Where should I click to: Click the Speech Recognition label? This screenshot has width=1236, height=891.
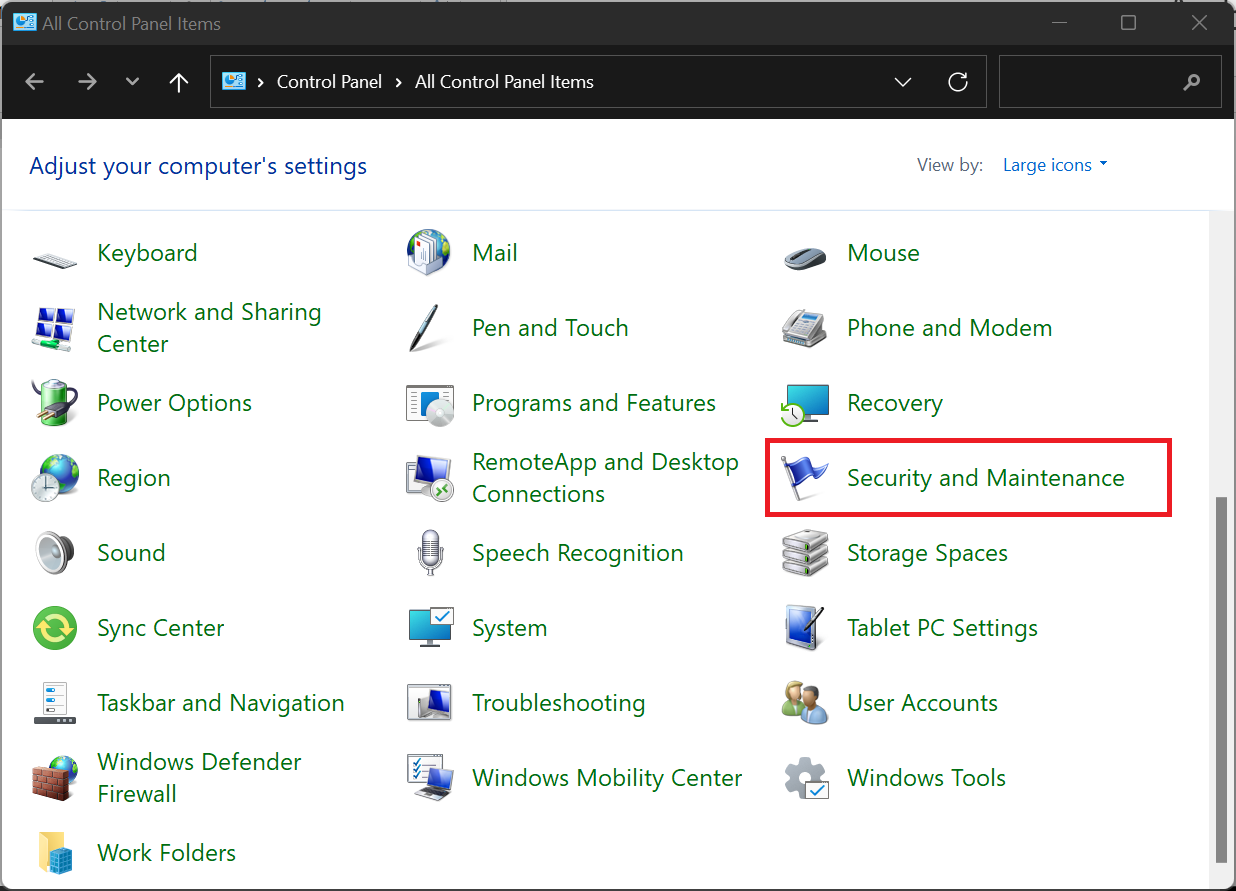click(577, 553)
